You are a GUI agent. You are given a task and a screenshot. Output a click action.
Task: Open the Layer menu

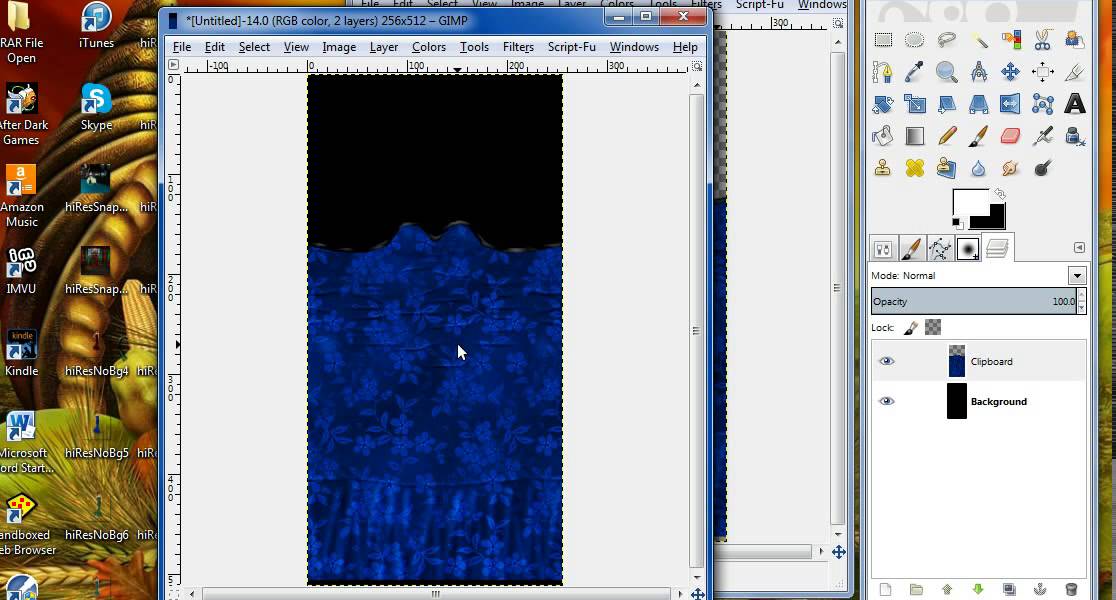coord(384,47)
